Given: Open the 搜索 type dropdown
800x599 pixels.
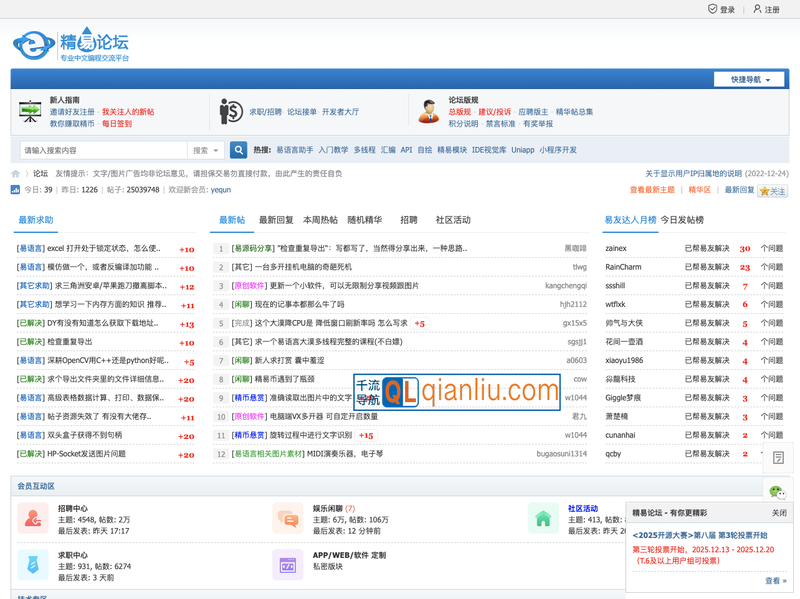Looking at the screenshot, I should point(205,151).
